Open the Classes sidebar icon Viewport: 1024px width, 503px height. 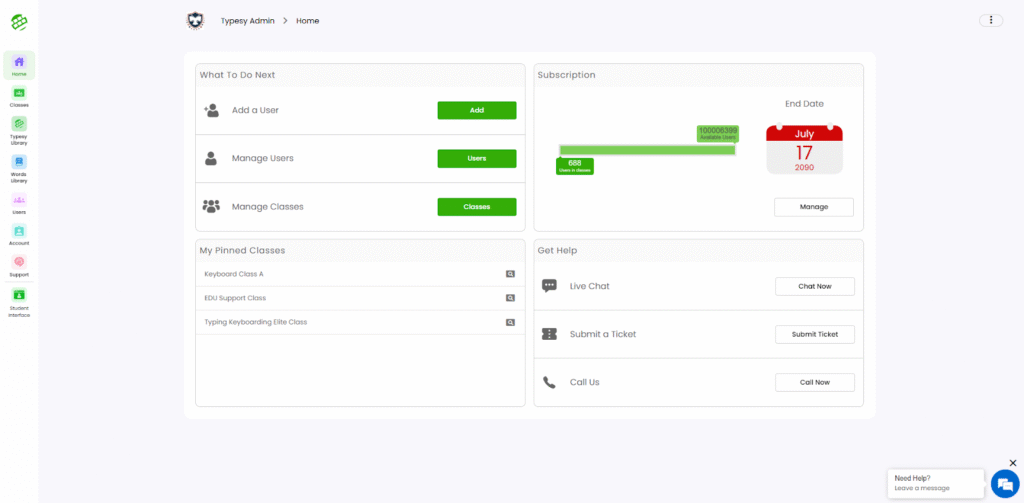(x=19, y=94)
